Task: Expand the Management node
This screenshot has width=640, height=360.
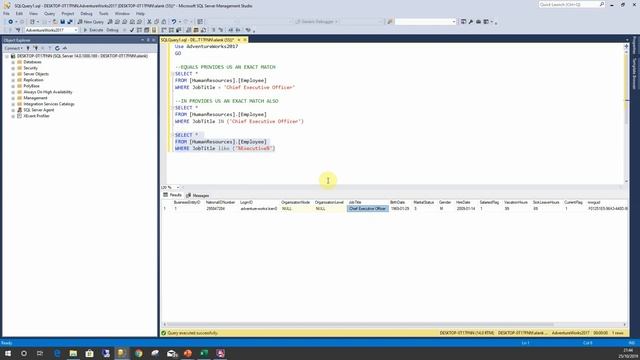Action: coord(13,98)
